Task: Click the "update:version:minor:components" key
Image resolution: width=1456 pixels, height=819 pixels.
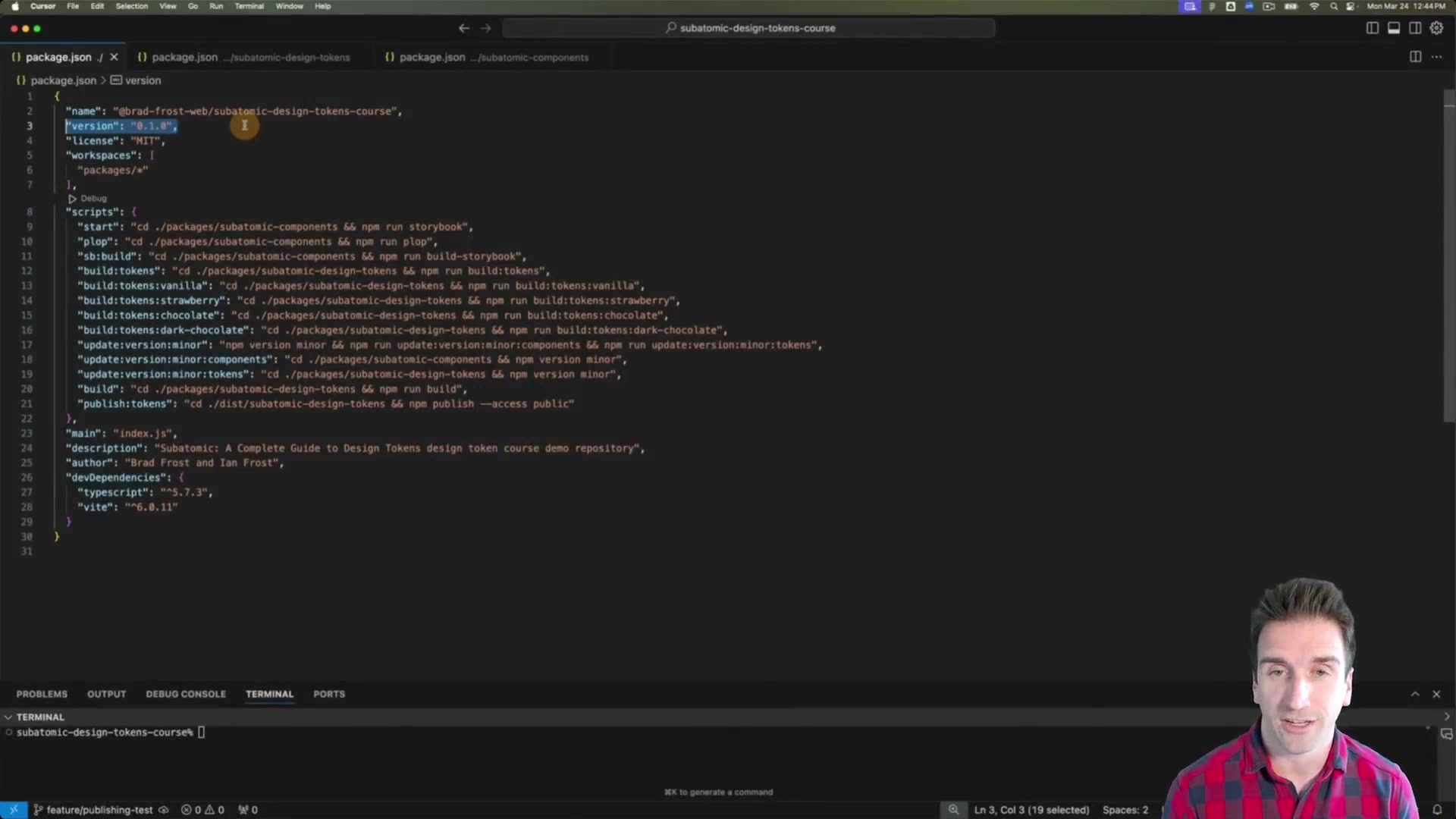Action: click(174, 360)
